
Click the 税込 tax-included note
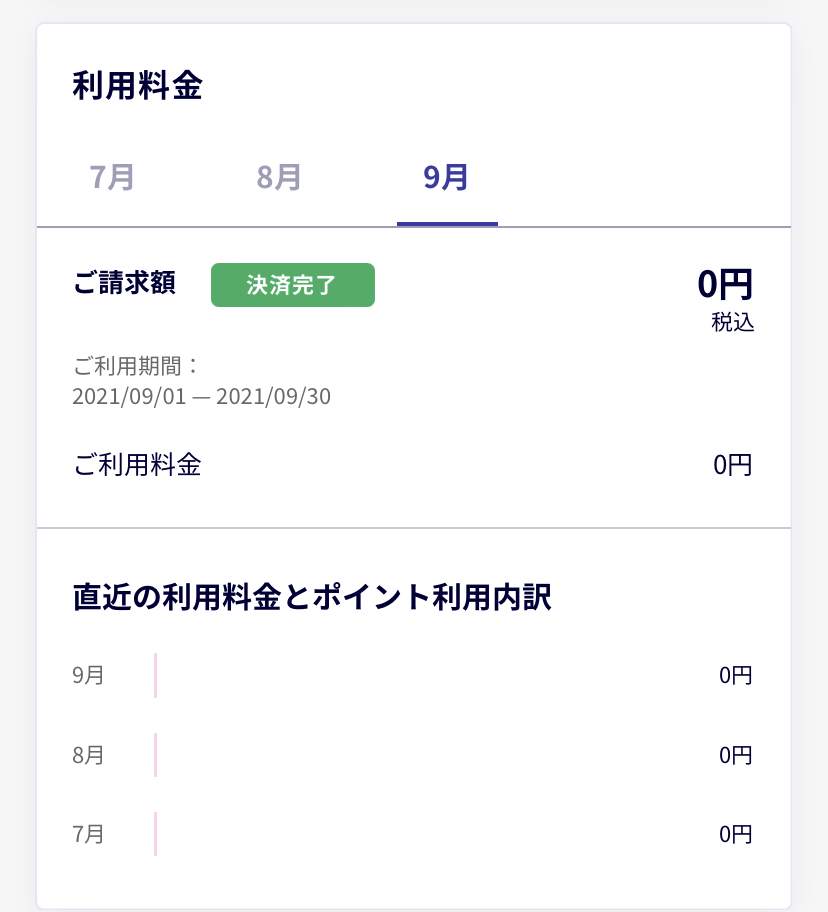point(733,323)
